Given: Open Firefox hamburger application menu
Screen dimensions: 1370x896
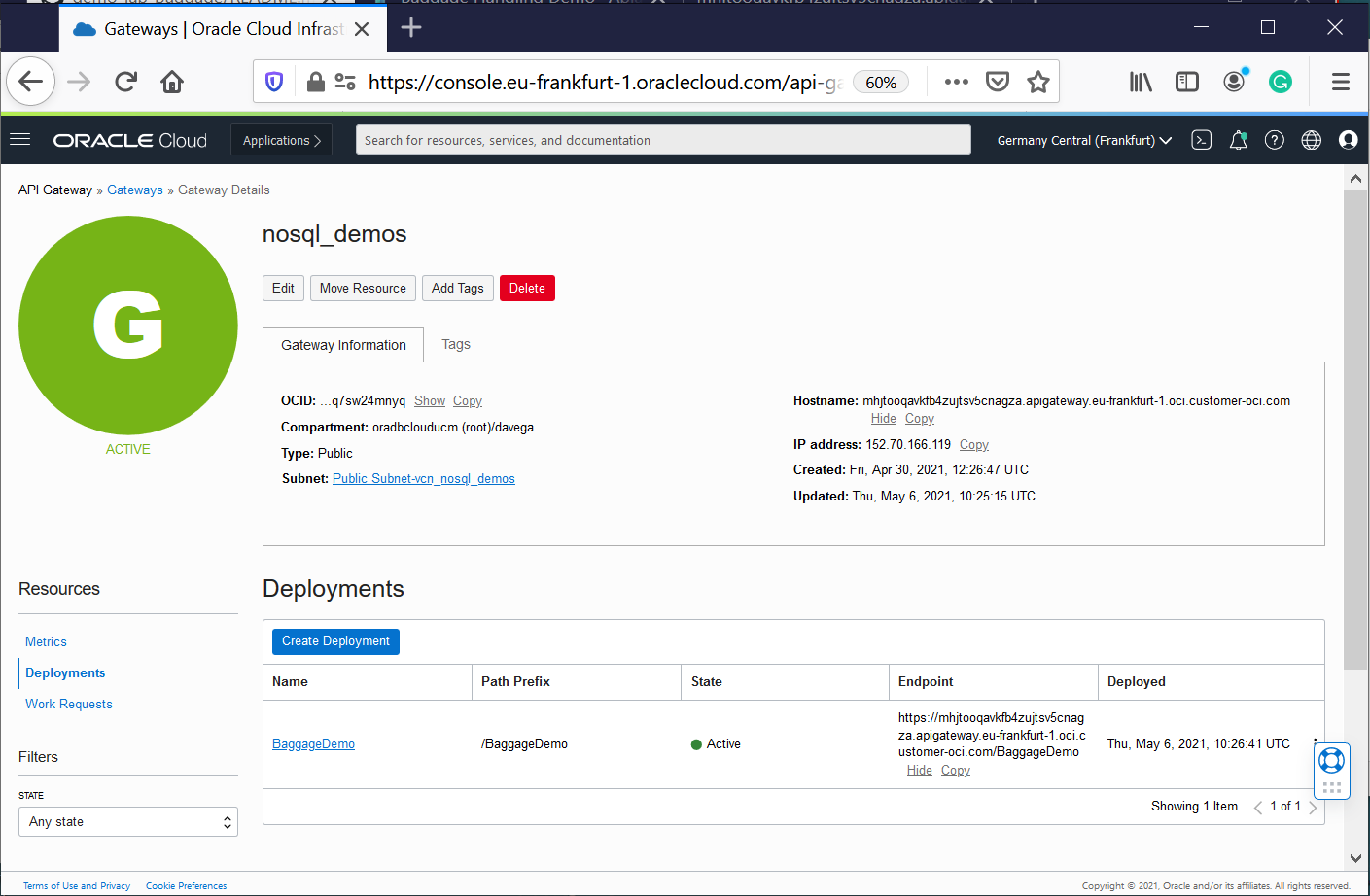Looking at the screenshot, I should tap(1341, 82).
